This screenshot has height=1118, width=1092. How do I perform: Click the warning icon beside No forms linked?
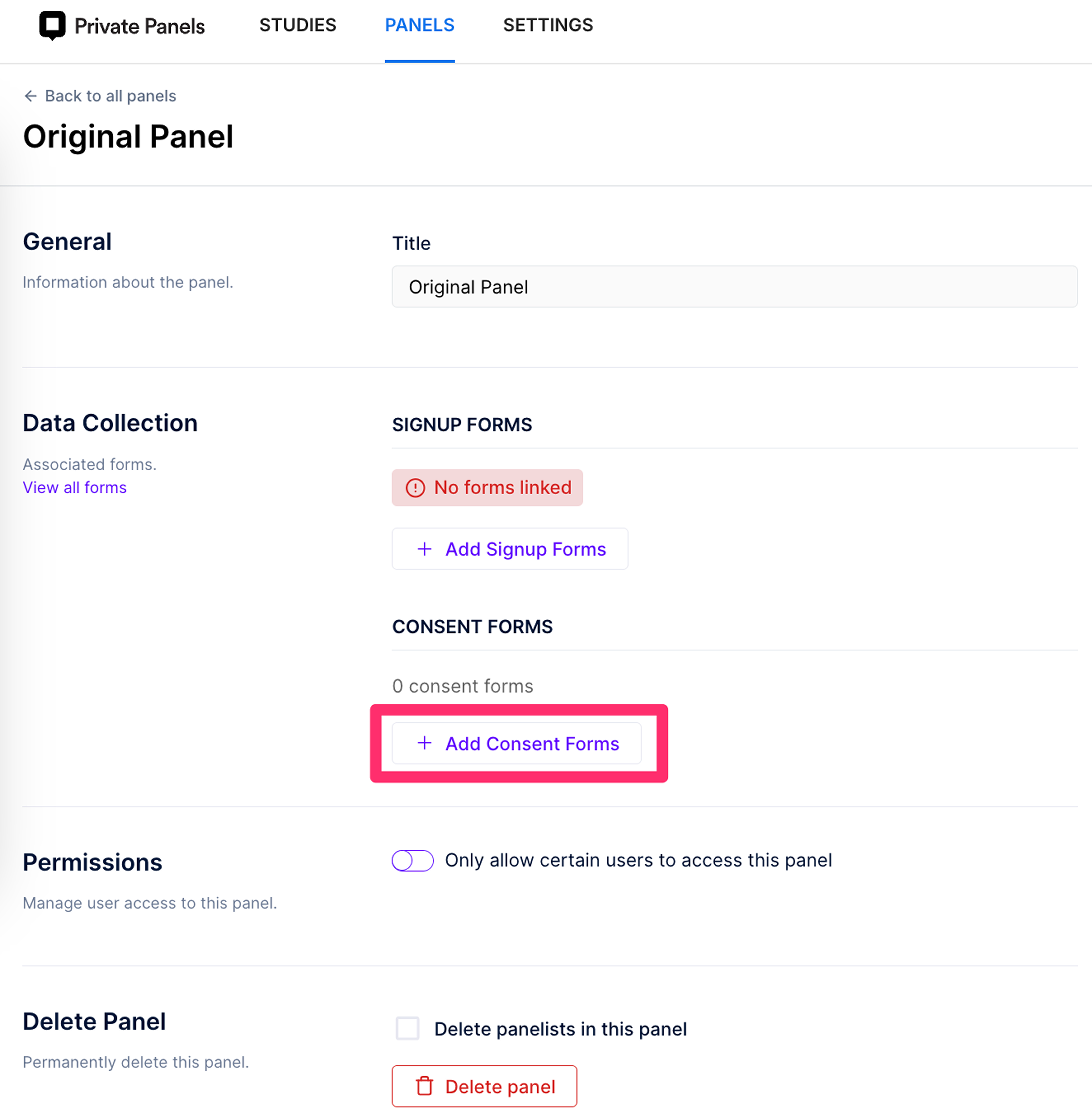415,488
